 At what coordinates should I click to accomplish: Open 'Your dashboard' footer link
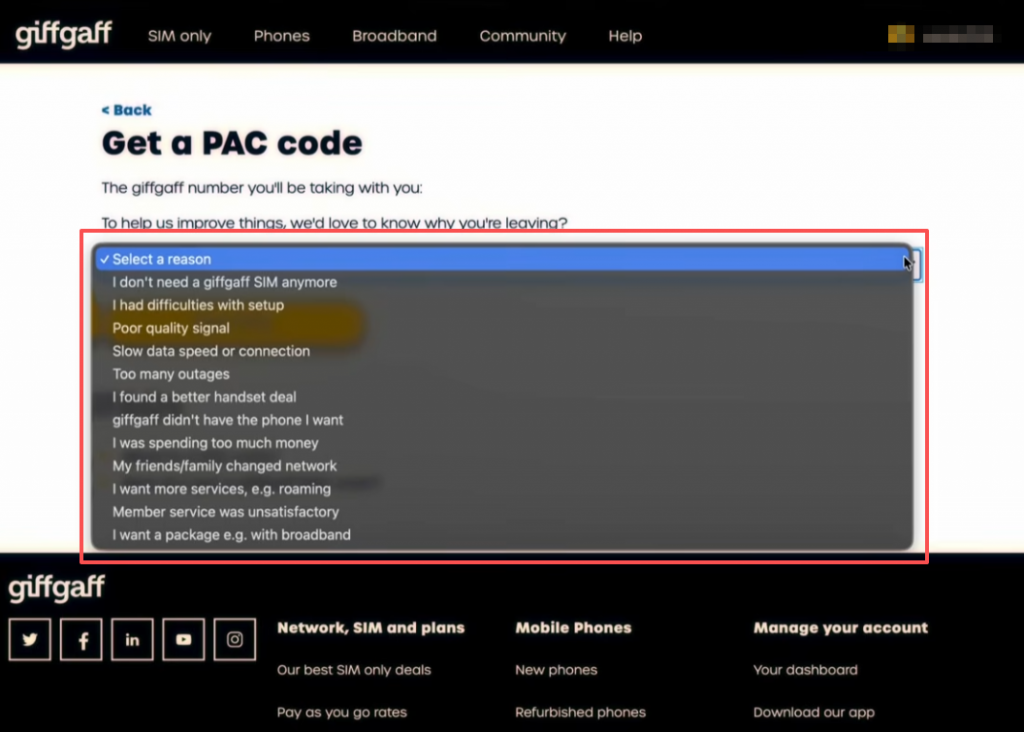pyautogui.click(x=805, y=670)
